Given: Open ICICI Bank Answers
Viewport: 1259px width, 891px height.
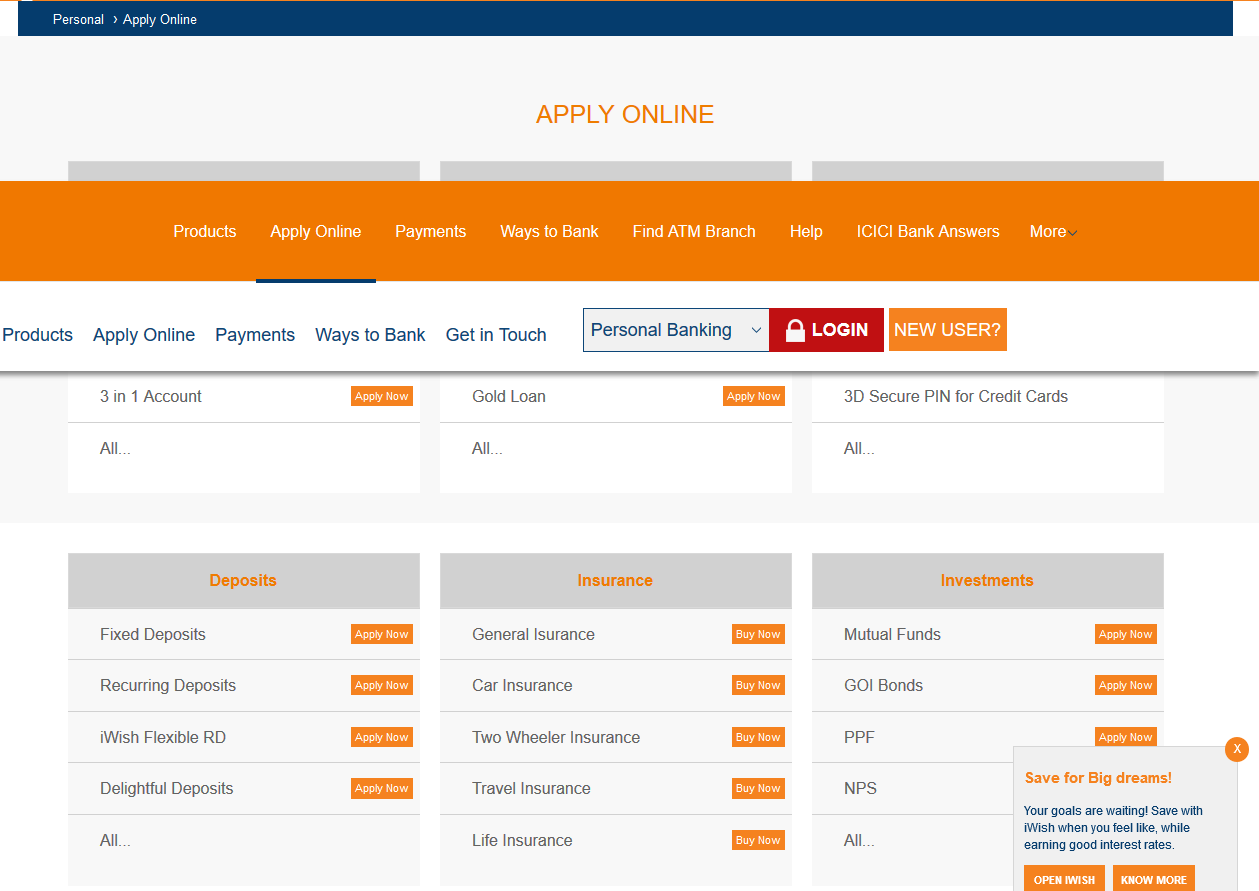Looking at the screenshot, I should pos(928,232).
